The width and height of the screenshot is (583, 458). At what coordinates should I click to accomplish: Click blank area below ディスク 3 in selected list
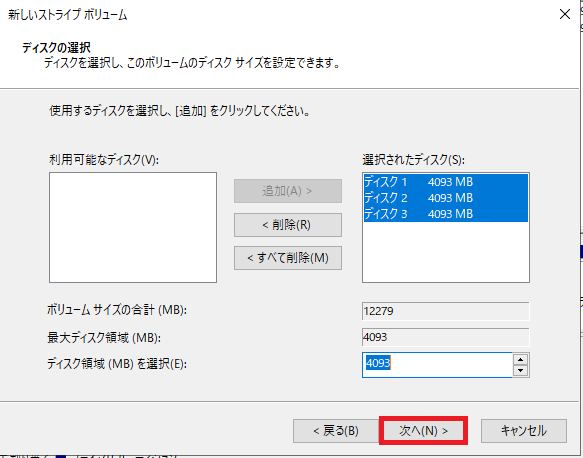tap(446, 252)
